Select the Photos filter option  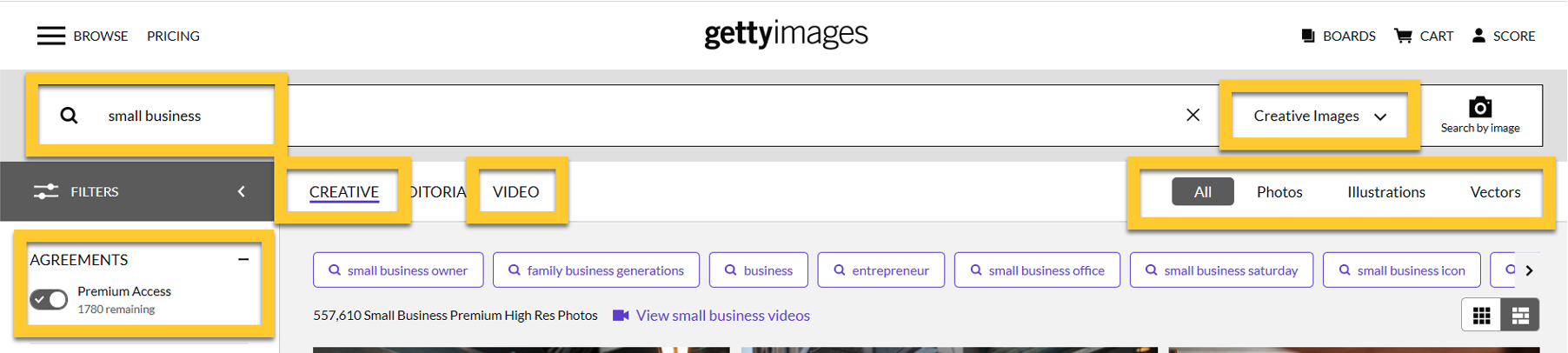(x=1279, y=192)
